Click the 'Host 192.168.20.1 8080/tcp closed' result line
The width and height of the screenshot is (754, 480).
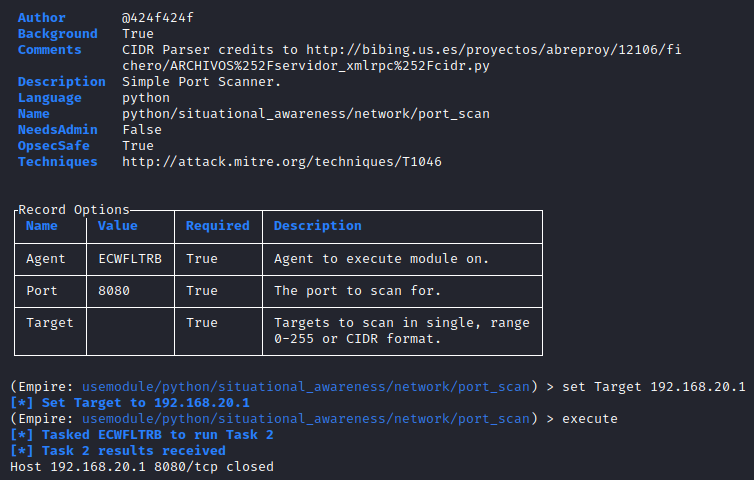point(142,466)
